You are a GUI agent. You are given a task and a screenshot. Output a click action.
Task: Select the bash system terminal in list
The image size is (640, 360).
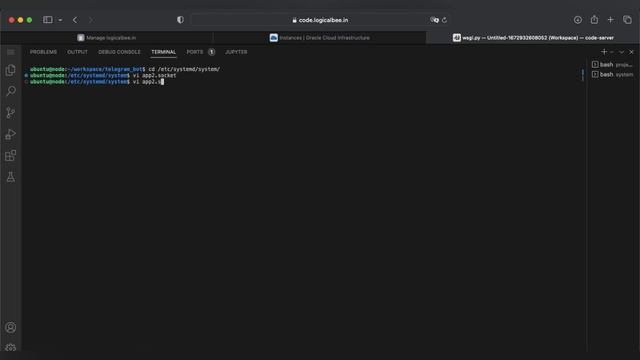tap(612, 74)
